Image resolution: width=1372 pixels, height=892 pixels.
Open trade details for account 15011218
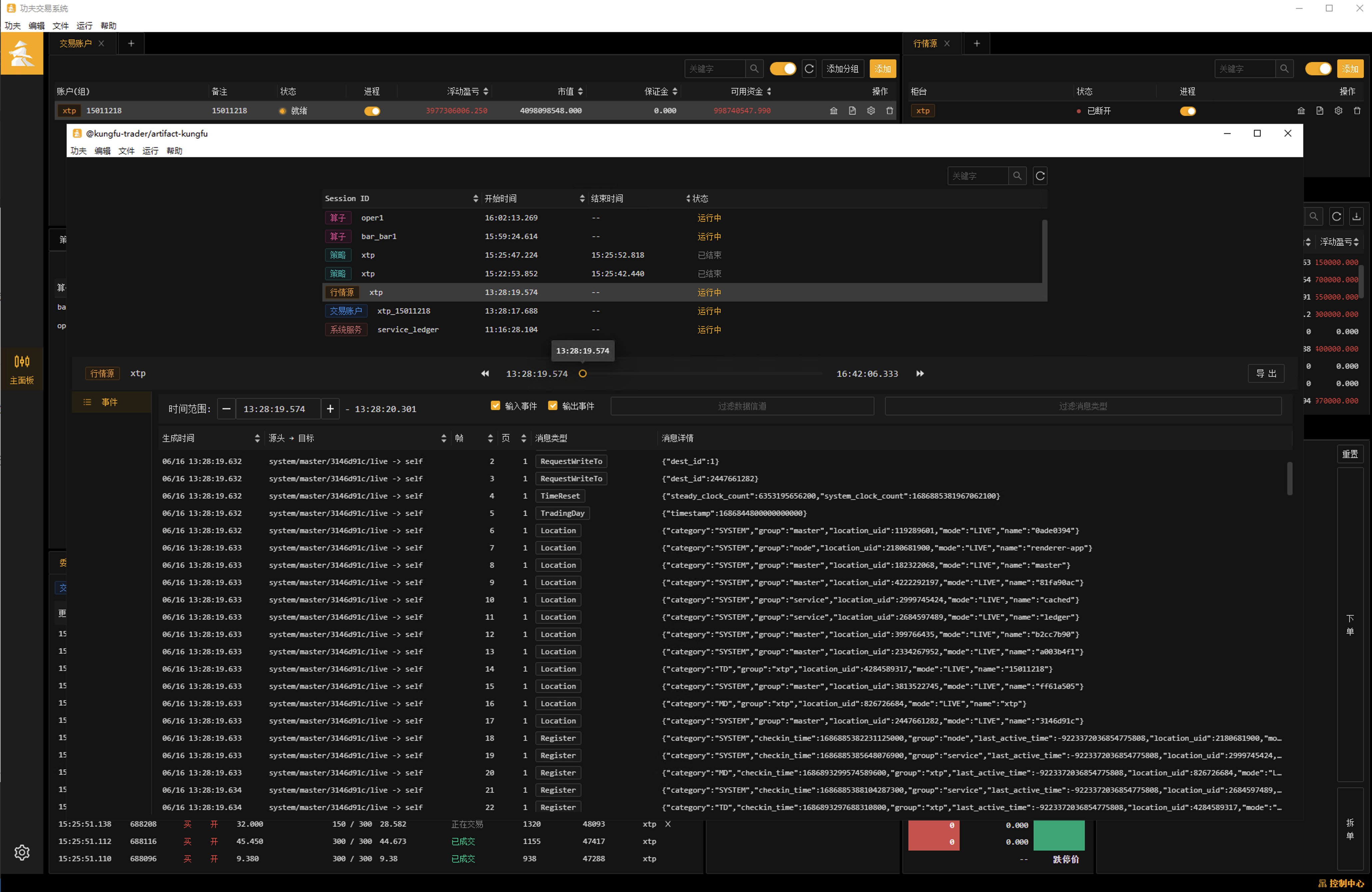point(834,111)
